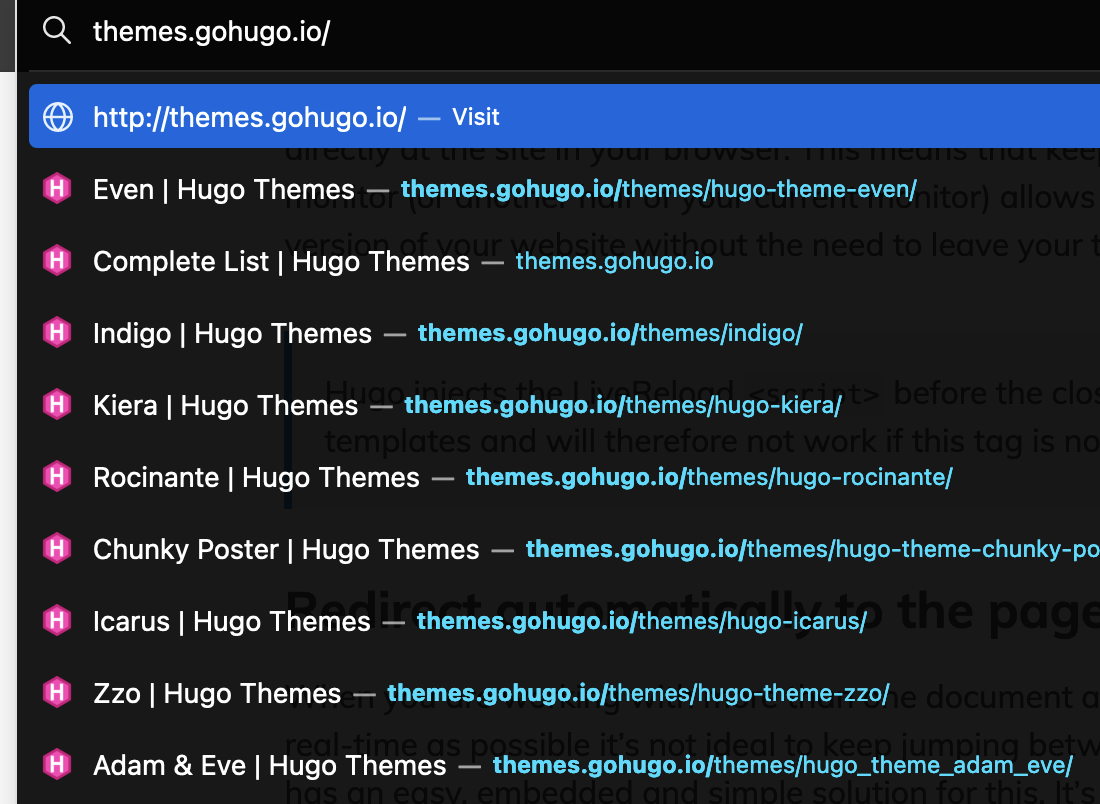Click the Hugo favicon next to Even suggestion

[x=57, y=189]
